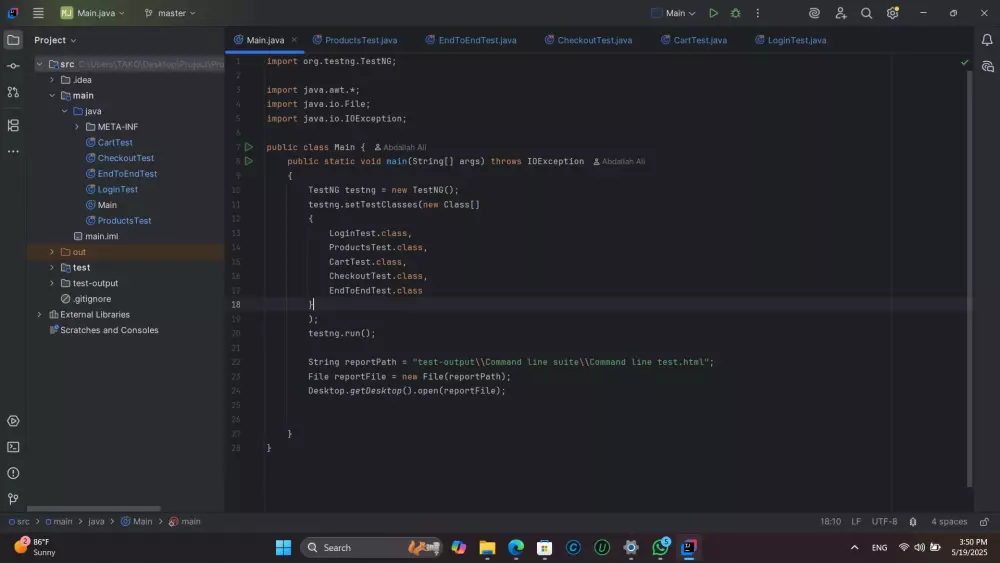Viewport: 1000px width, 563px height.
Task: Collapse the main folder
Action: pos(52,96)
